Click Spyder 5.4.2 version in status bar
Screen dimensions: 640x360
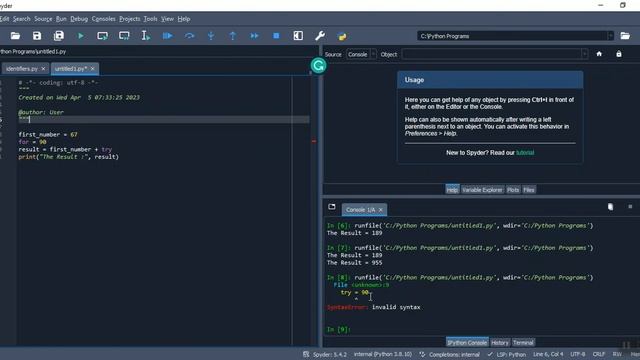tap(325, 354)
